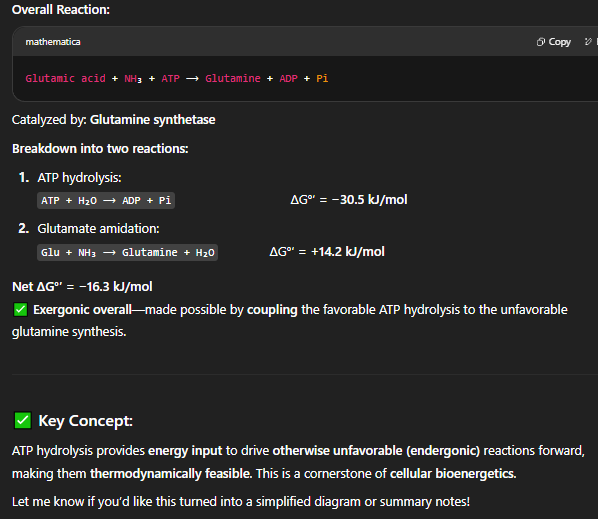
Task: Click the bold word 'coupling'
Action: 272,310
